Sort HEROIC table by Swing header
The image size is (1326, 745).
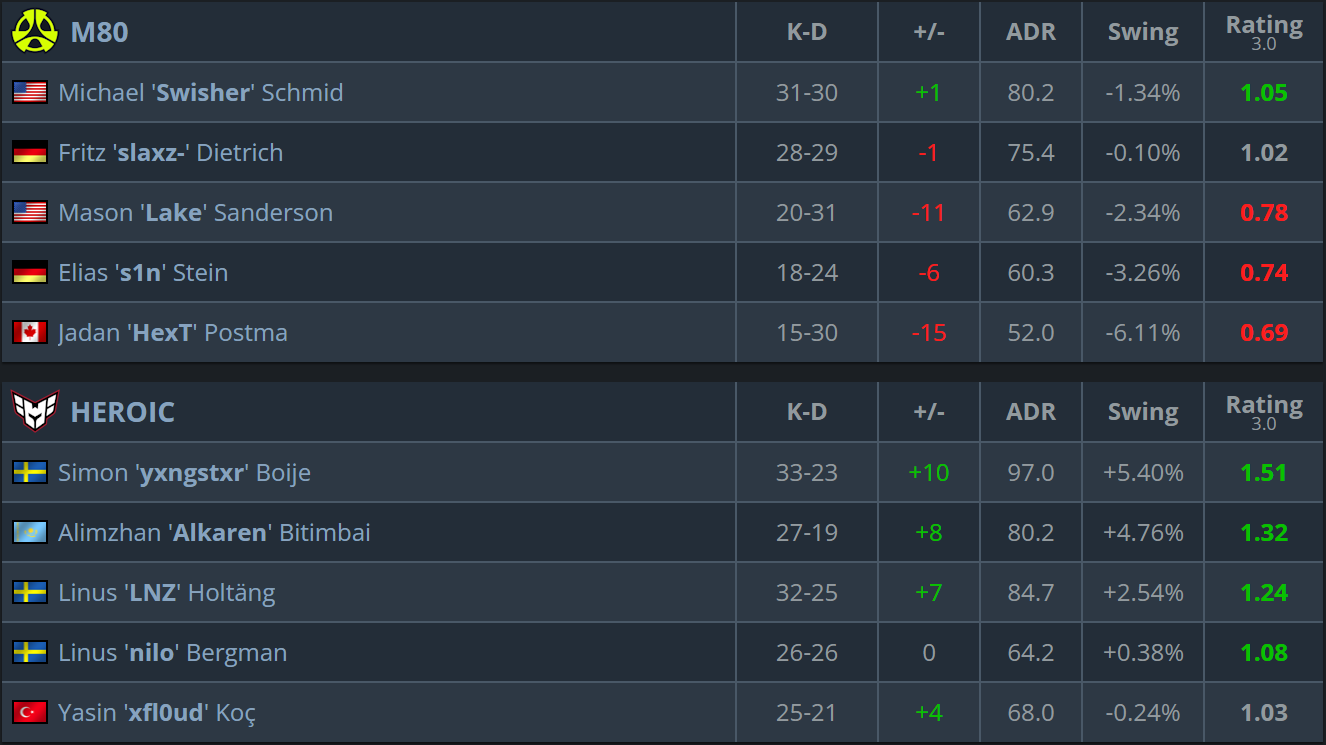click(1143, 412)
